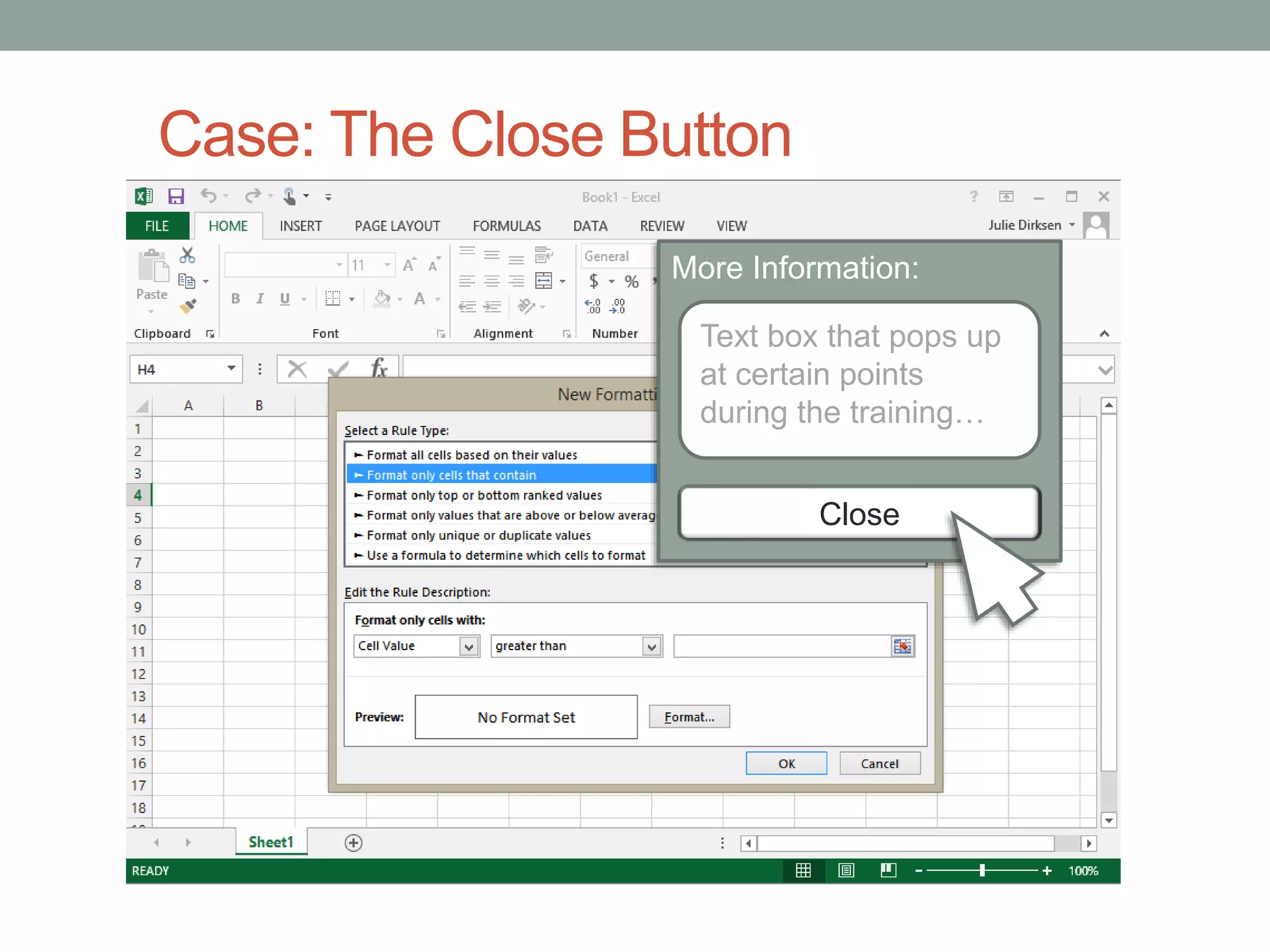Switch to the VIEW tab
Image resolution: width=1270 pixels, height=952 pixels.
[732, 226]
